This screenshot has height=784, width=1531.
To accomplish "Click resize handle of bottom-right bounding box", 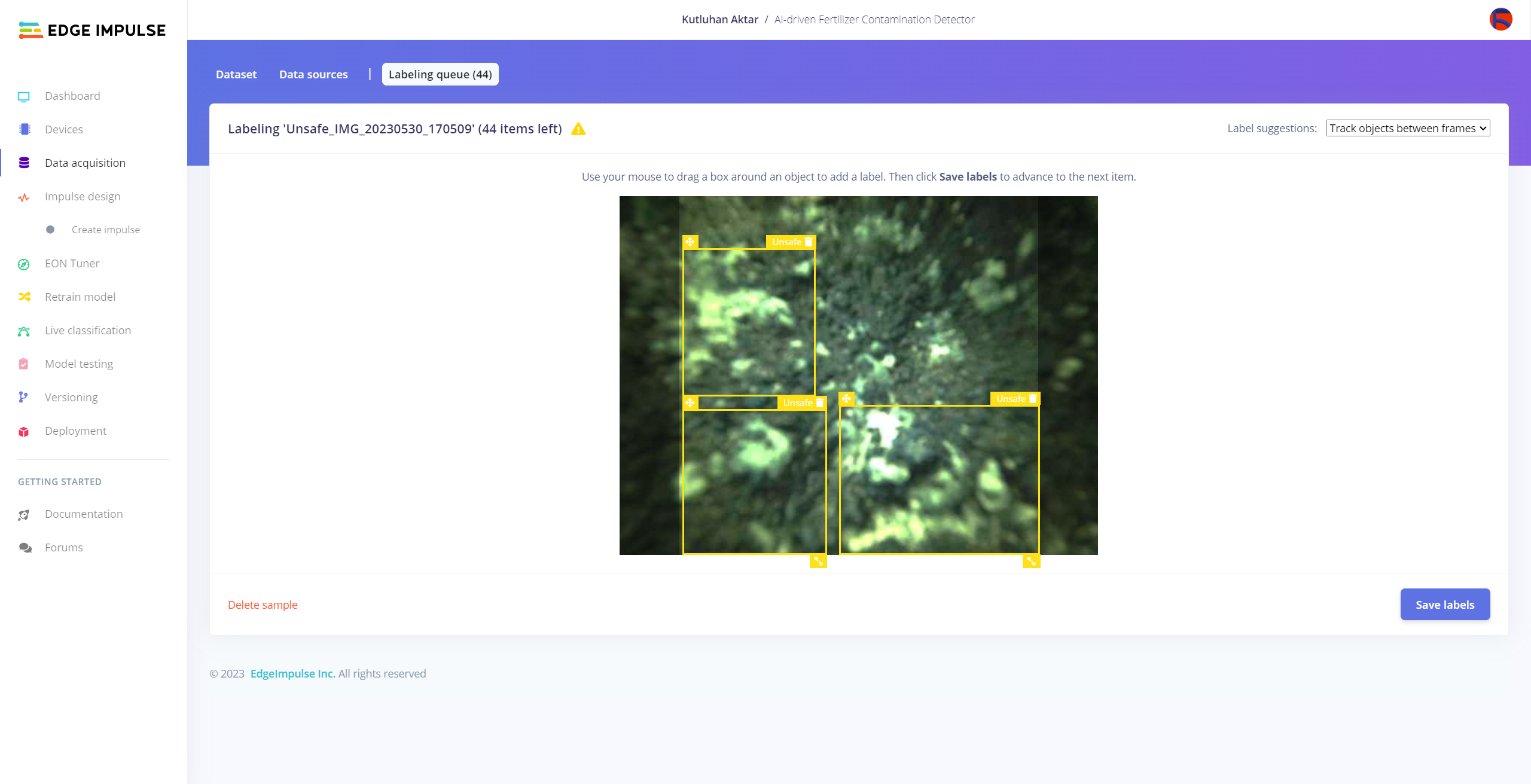I will 1031,561.
